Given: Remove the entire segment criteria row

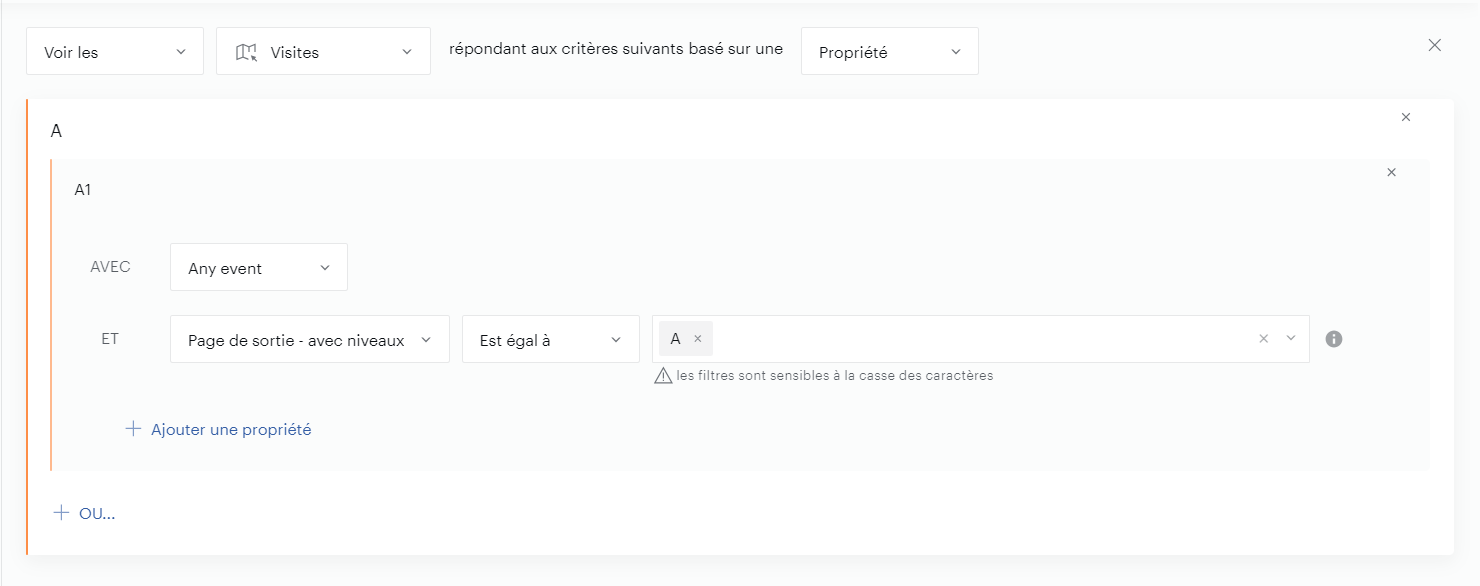Looking at the screenshot, I should [1435, 45].
